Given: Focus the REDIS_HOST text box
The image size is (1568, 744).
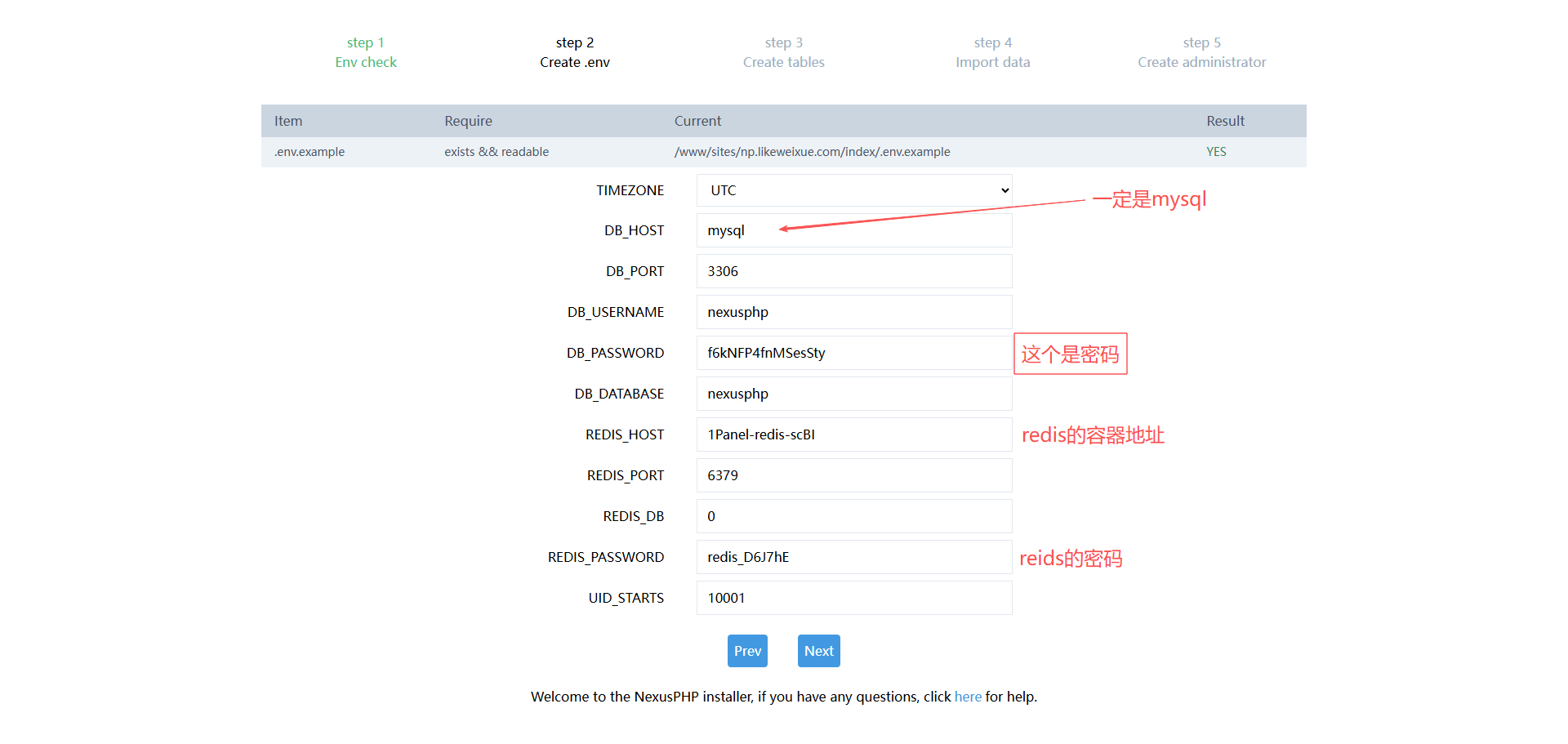Looking at the screenshot, I should pos(853,434).
